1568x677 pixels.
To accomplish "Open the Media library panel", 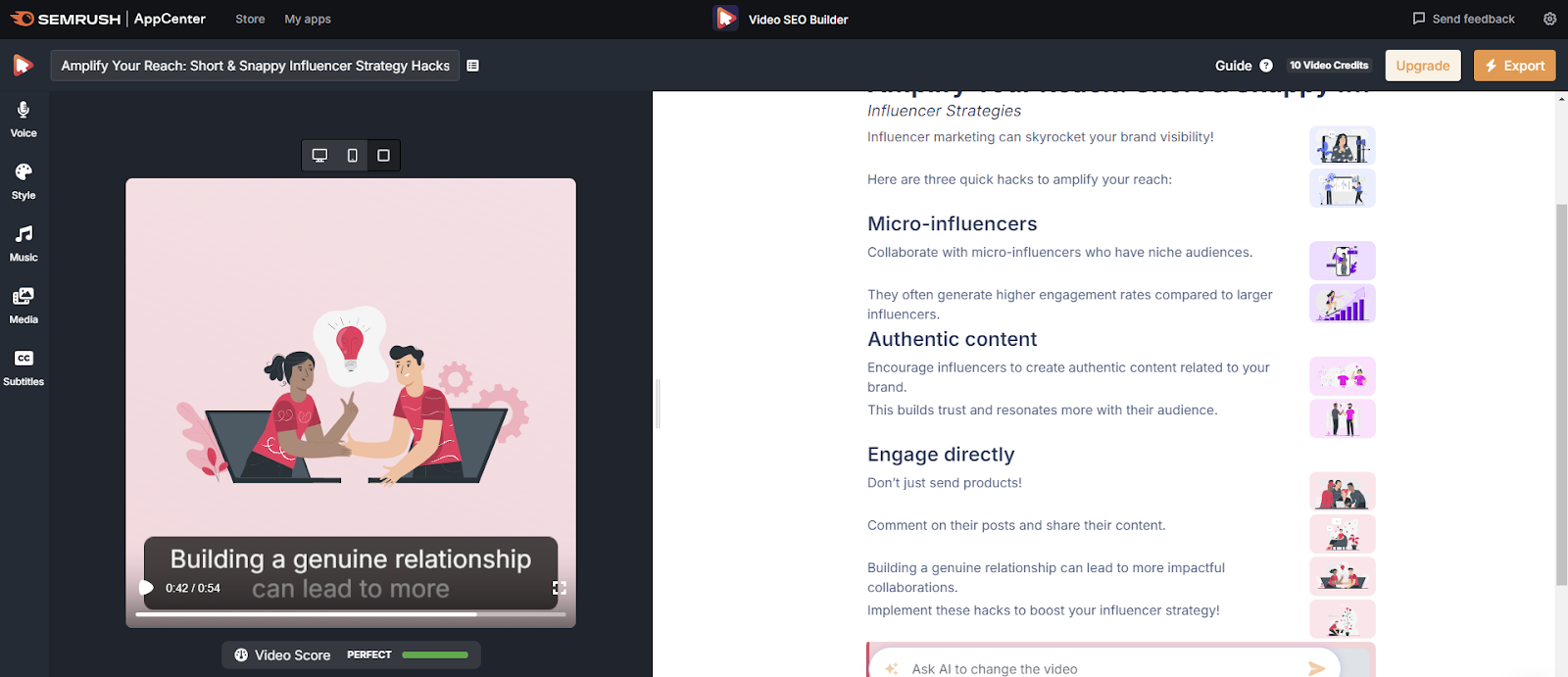I will (24, 306).
